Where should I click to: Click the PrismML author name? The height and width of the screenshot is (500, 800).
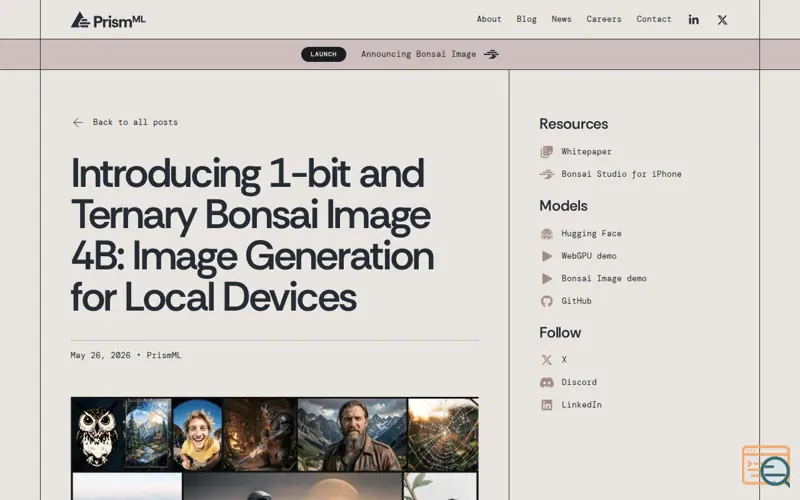[164, 355]
